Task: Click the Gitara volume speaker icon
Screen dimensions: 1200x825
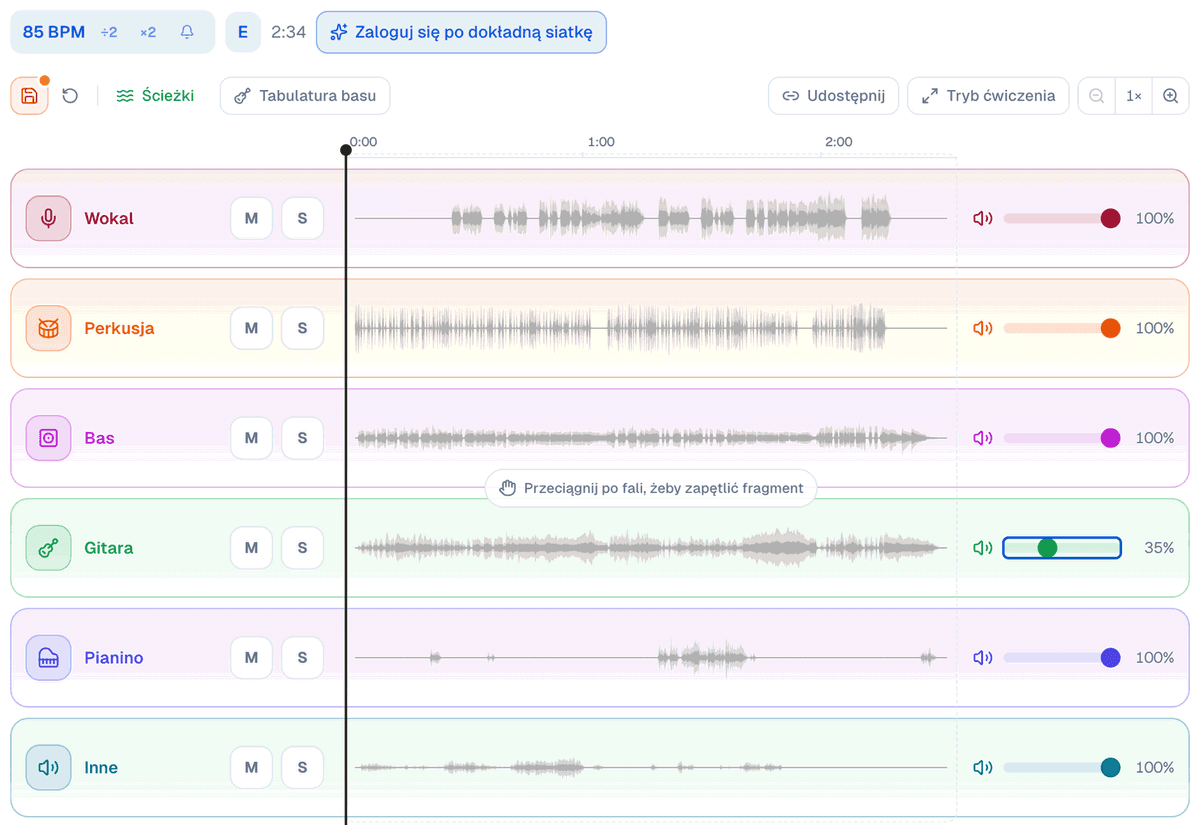Action: [983, 548]
